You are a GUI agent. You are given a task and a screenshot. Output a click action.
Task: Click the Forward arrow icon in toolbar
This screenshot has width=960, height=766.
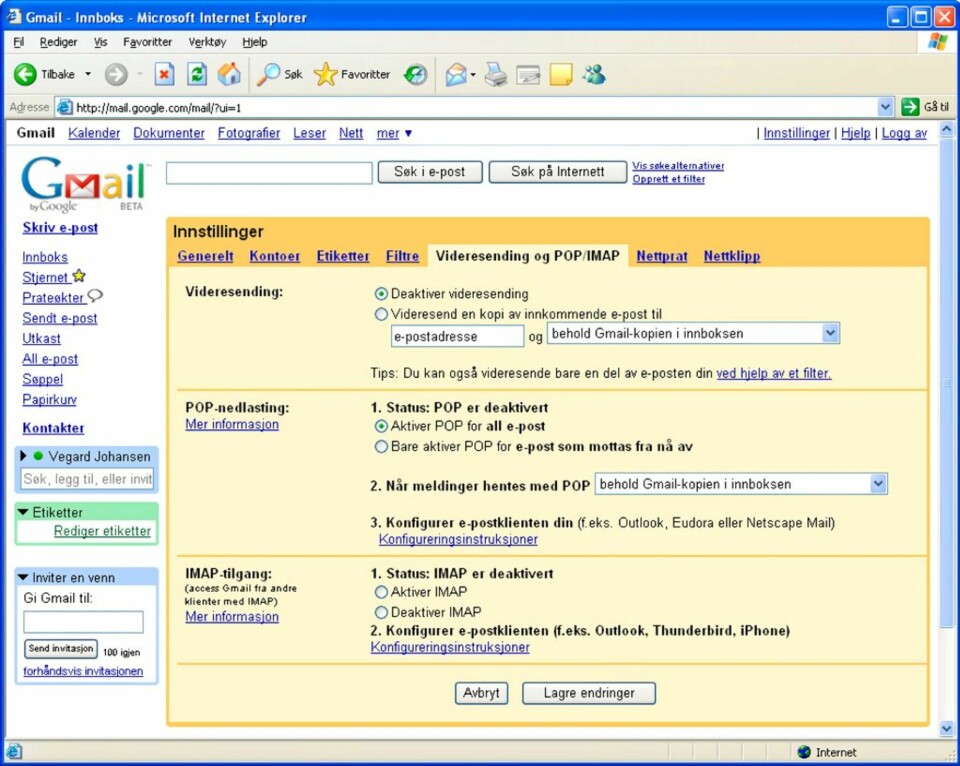[x=116, y=75]
